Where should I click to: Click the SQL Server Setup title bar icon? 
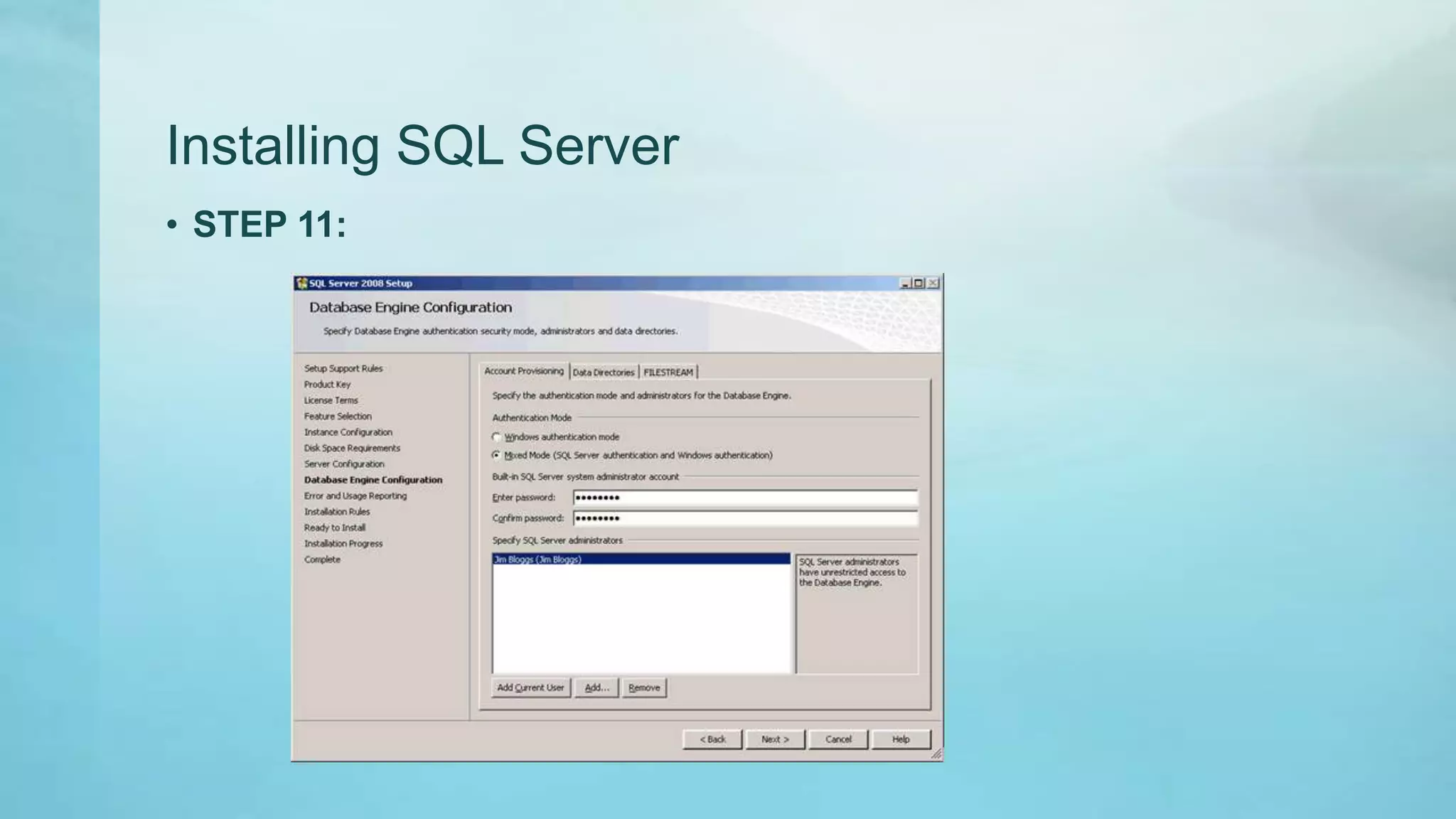[302, 284]
